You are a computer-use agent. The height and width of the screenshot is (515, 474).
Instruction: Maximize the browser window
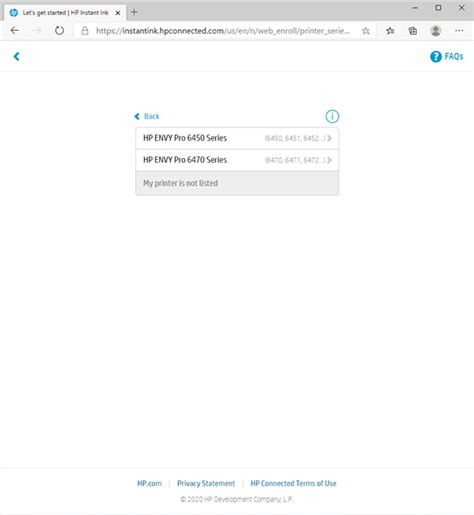438,8
